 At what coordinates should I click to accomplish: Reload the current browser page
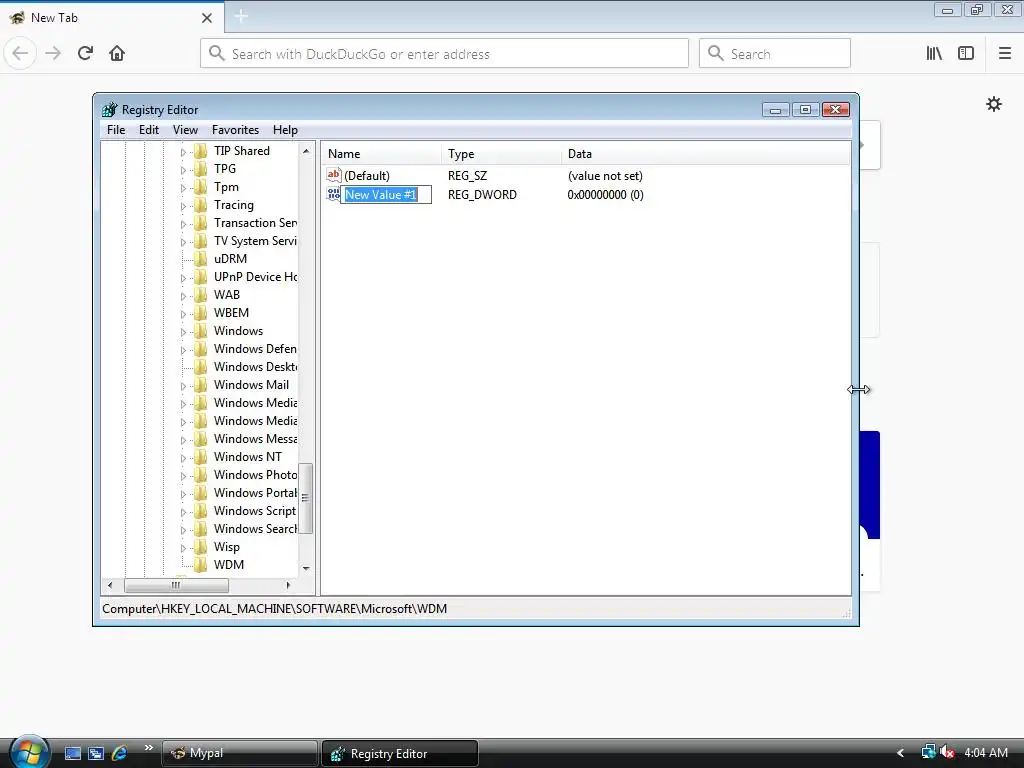(85, 54)
